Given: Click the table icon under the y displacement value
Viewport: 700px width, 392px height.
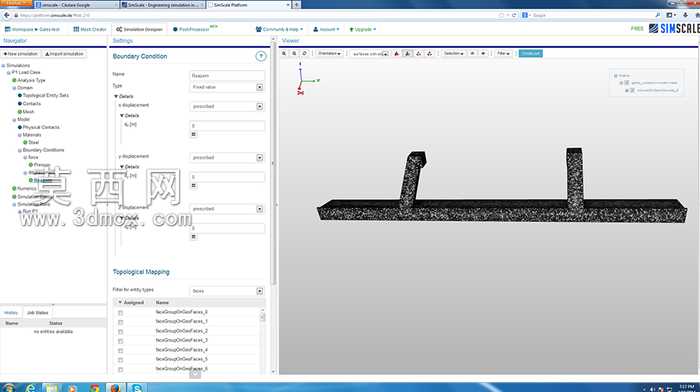Looking at the screenshot, I should pyautogui.click(x=193, y=185).
